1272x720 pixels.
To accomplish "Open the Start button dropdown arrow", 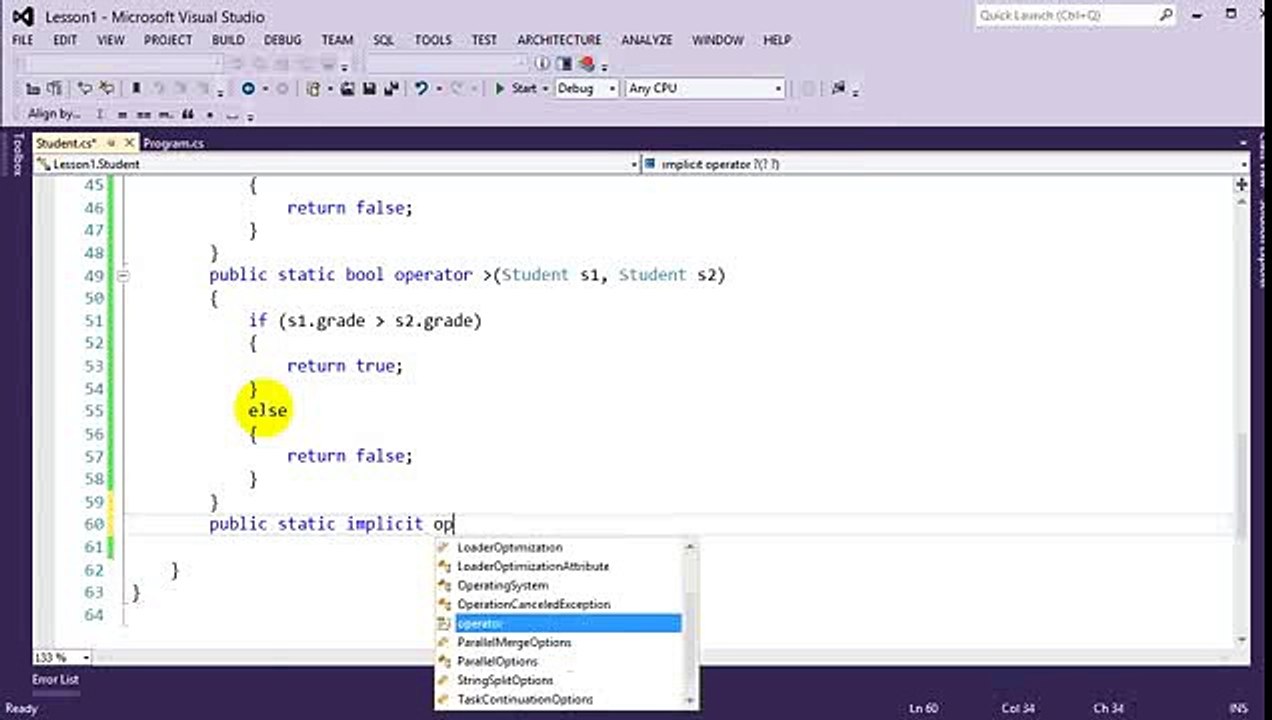I will (x=545, y=88).
